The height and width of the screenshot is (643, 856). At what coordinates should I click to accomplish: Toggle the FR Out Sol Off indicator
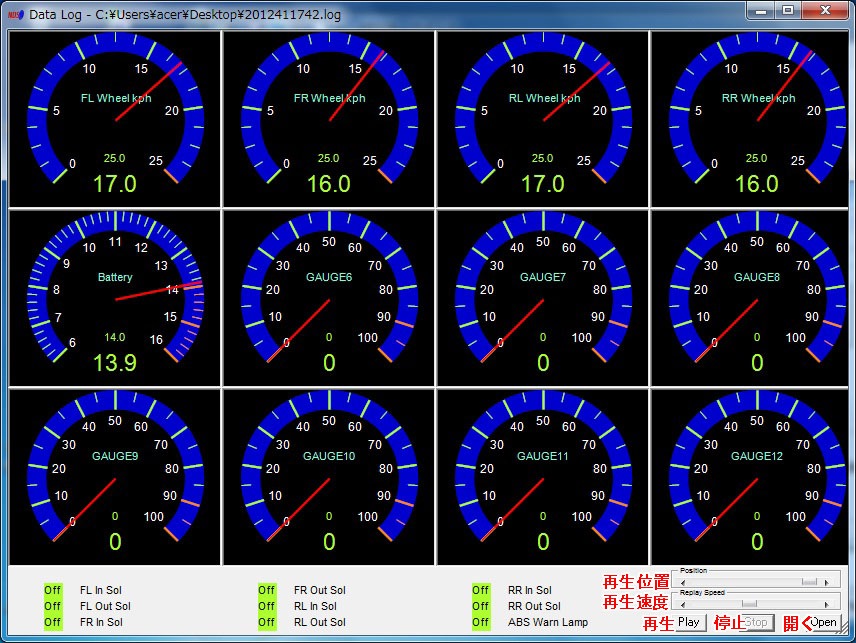(267, 590)
